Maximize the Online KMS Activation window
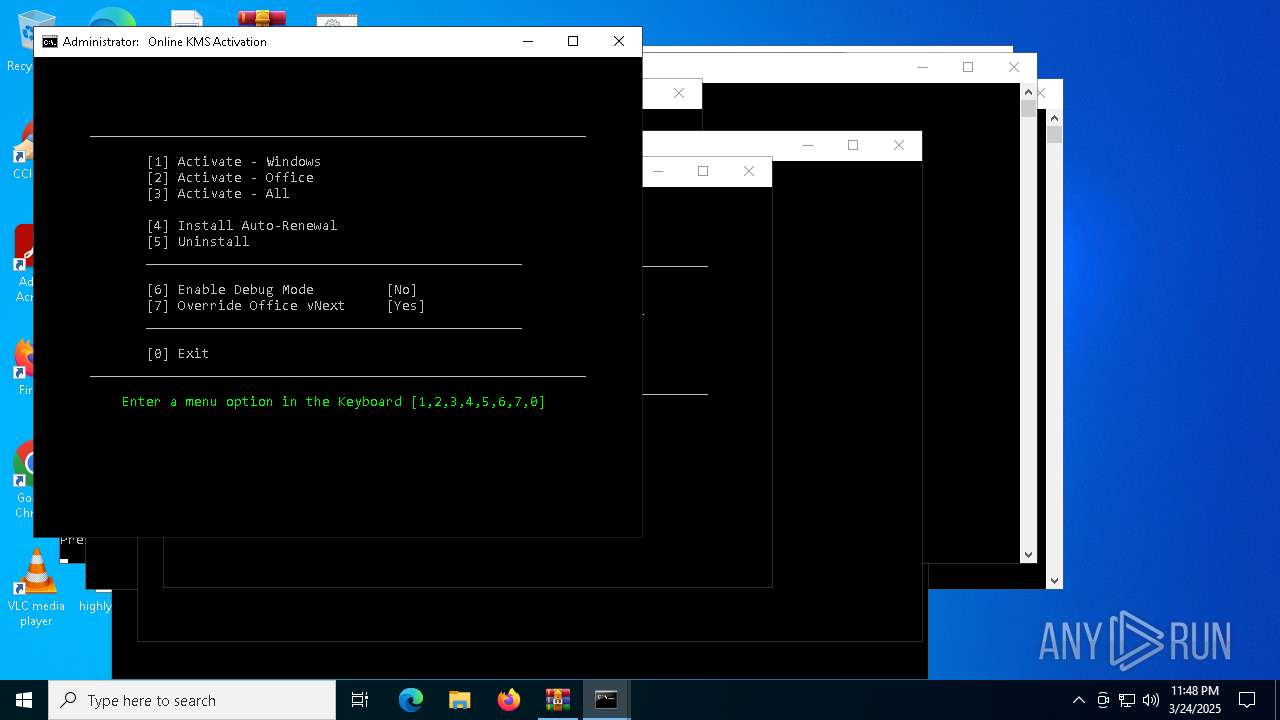Viewport: 1280px width, 720px height. (573, 41)
